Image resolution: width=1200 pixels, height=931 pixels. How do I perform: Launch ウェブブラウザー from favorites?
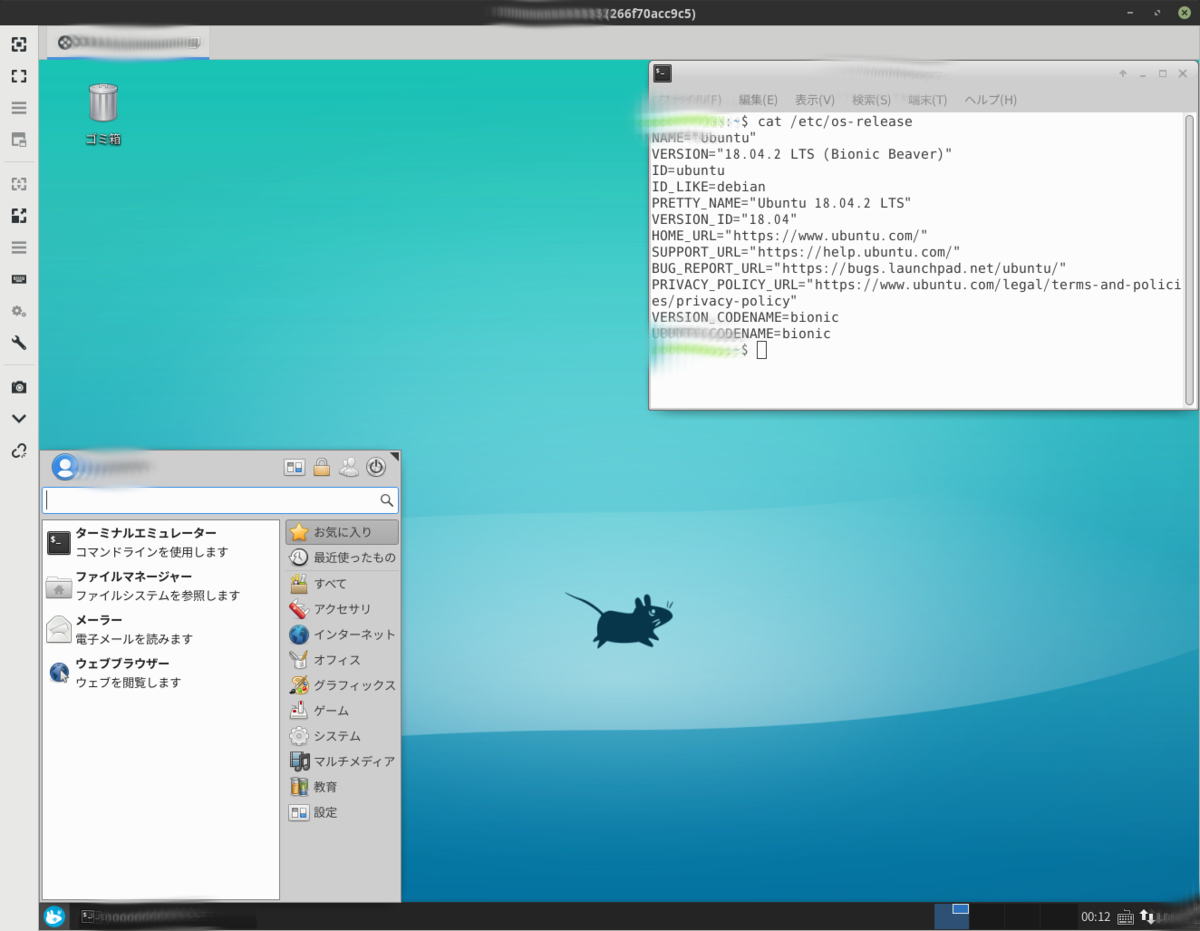point(160,673)
